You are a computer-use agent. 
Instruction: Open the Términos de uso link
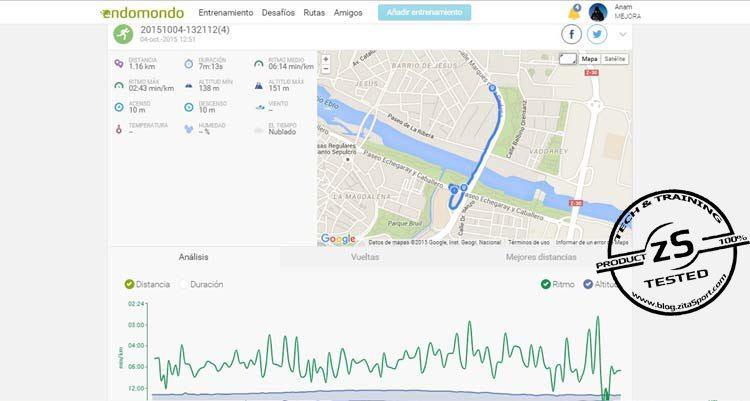(528, 242)
